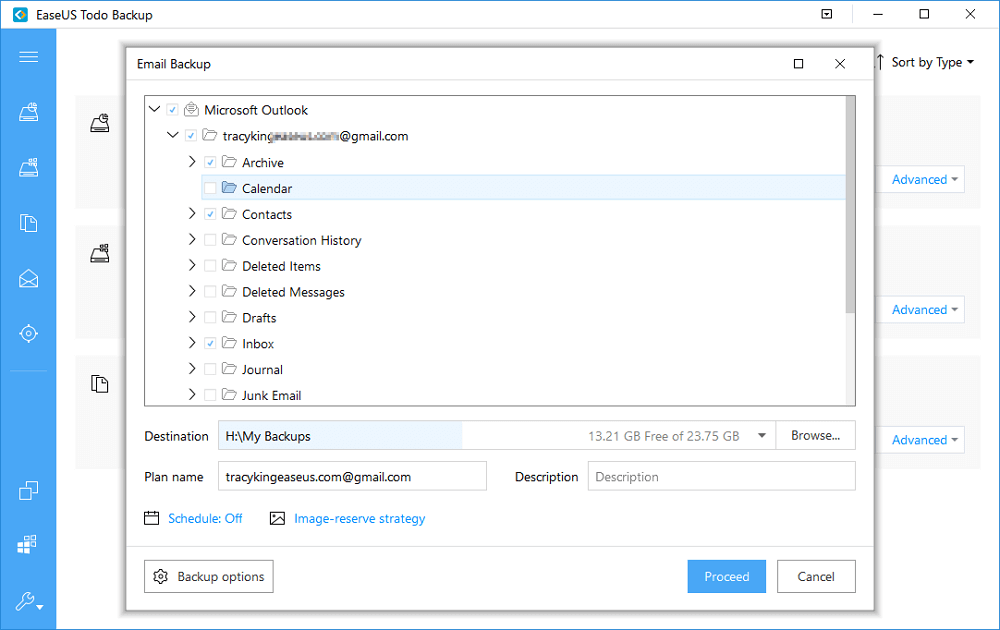Check the Junk Email checkbox

pyautogui.click(x=210, y=395)
